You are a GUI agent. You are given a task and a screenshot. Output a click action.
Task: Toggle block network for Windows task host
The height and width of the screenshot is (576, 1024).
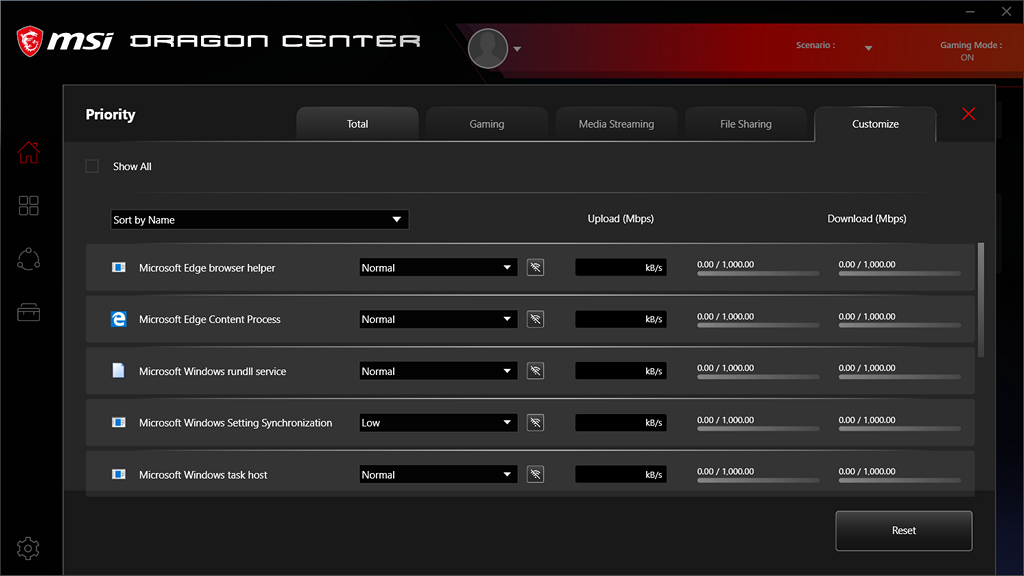536,475
